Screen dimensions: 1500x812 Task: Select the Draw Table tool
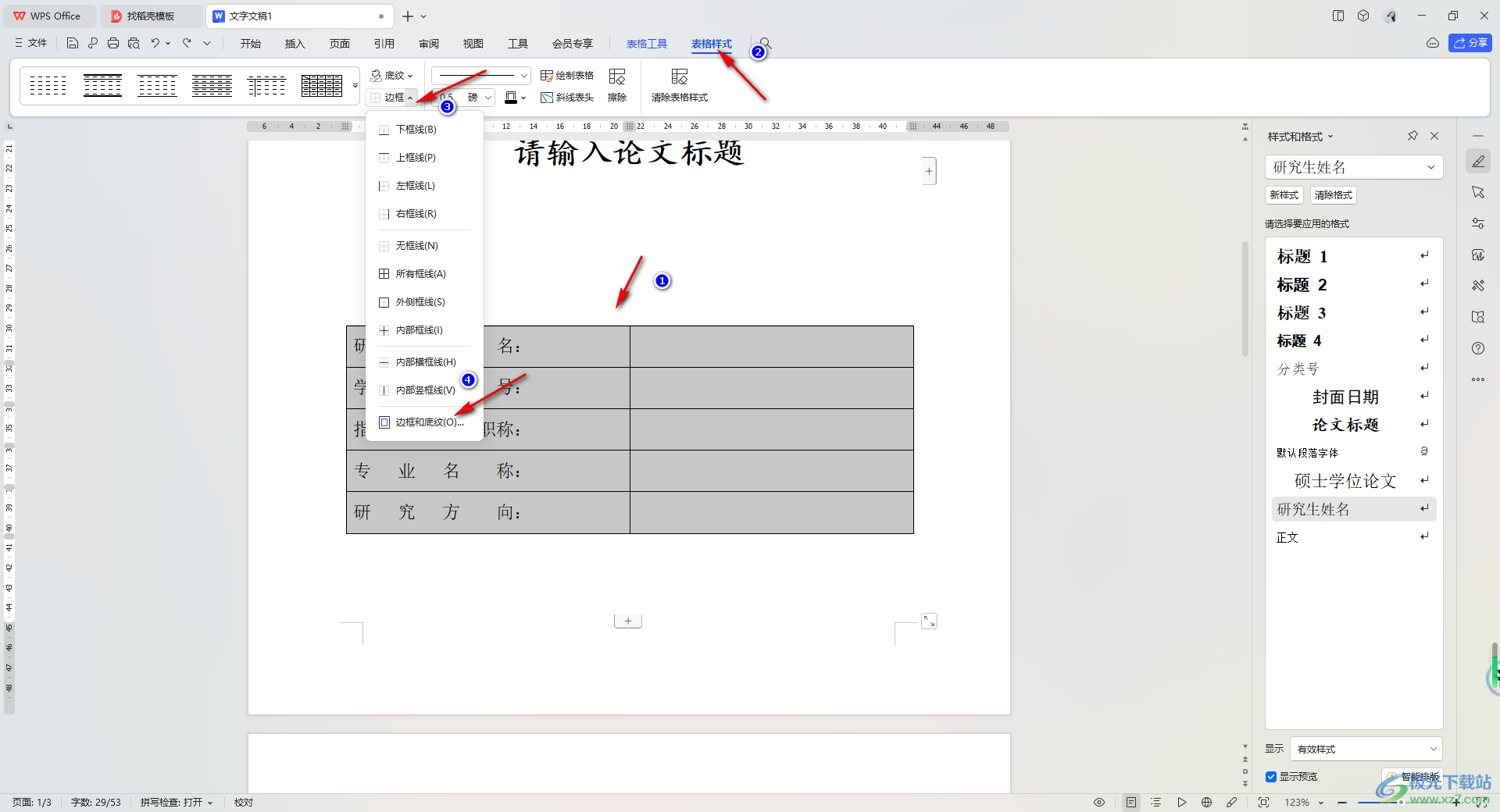[x=567, y=76]
